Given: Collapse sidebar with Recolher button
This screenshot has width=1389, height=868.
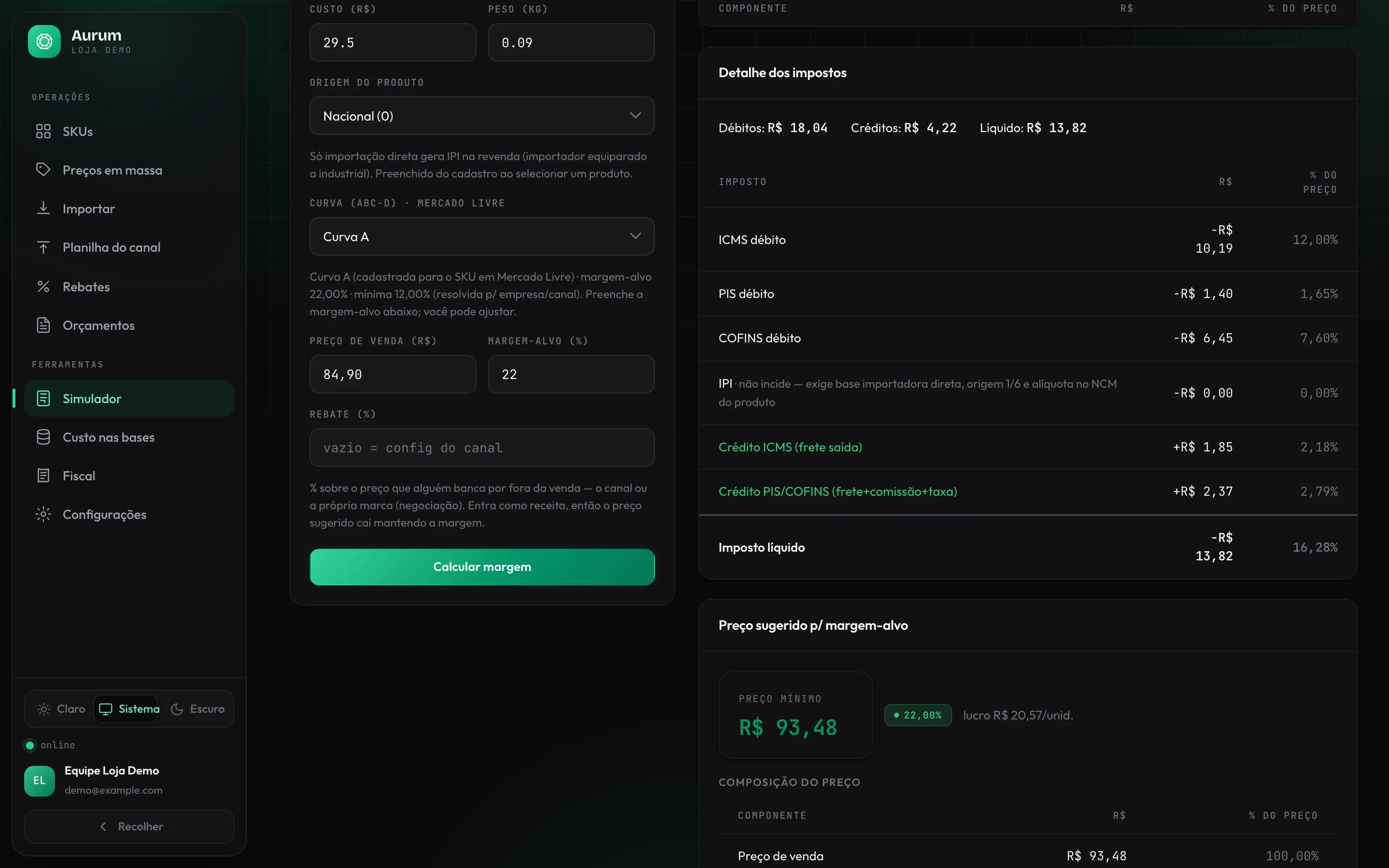Looking at the screenshot, I should [x=129, y=827].
